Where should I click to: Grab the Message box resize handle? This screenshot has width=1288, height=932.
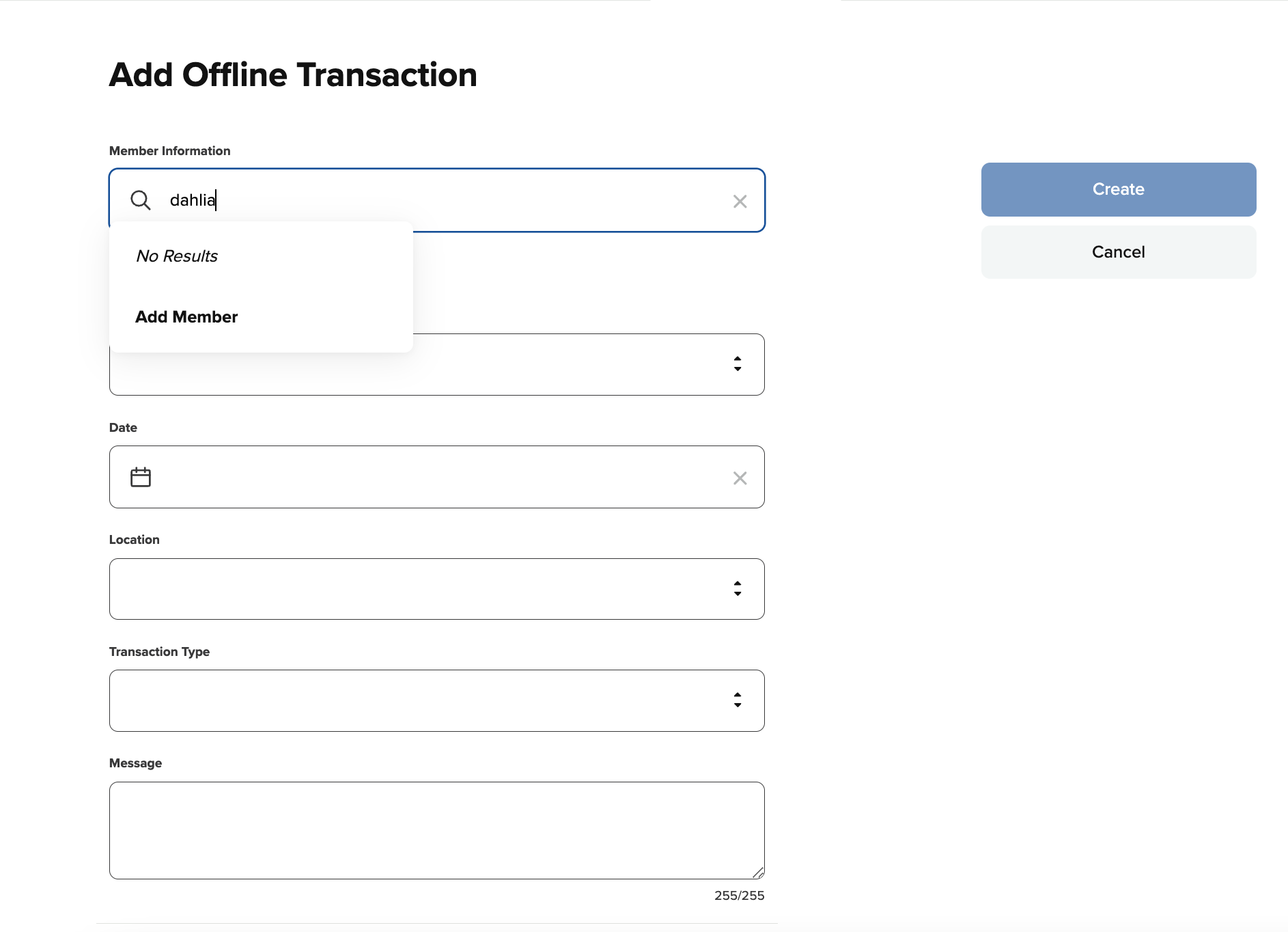coord(758,873)
